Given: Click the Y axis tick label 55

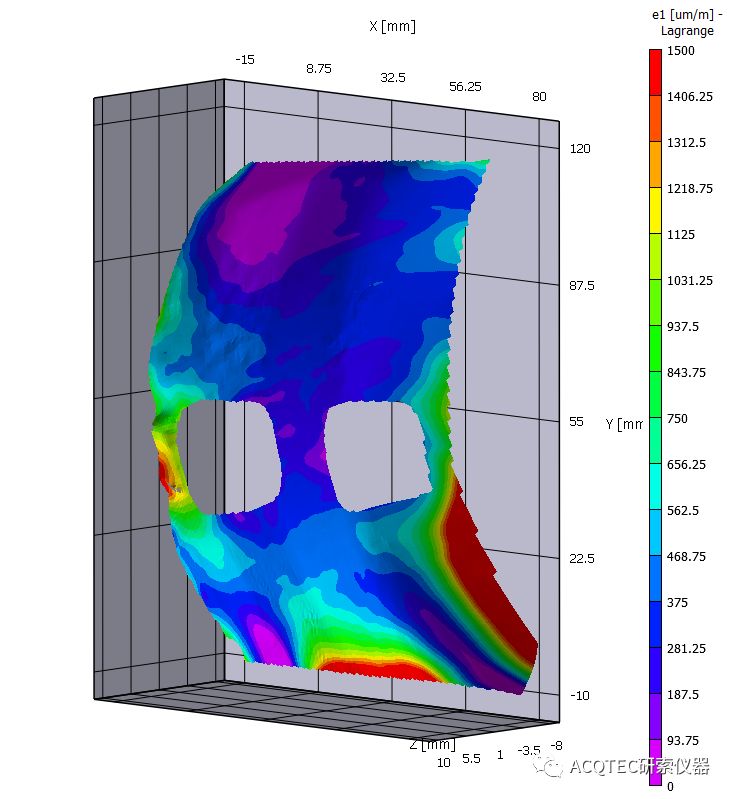Looking at the screenshot, I should 576,422.
